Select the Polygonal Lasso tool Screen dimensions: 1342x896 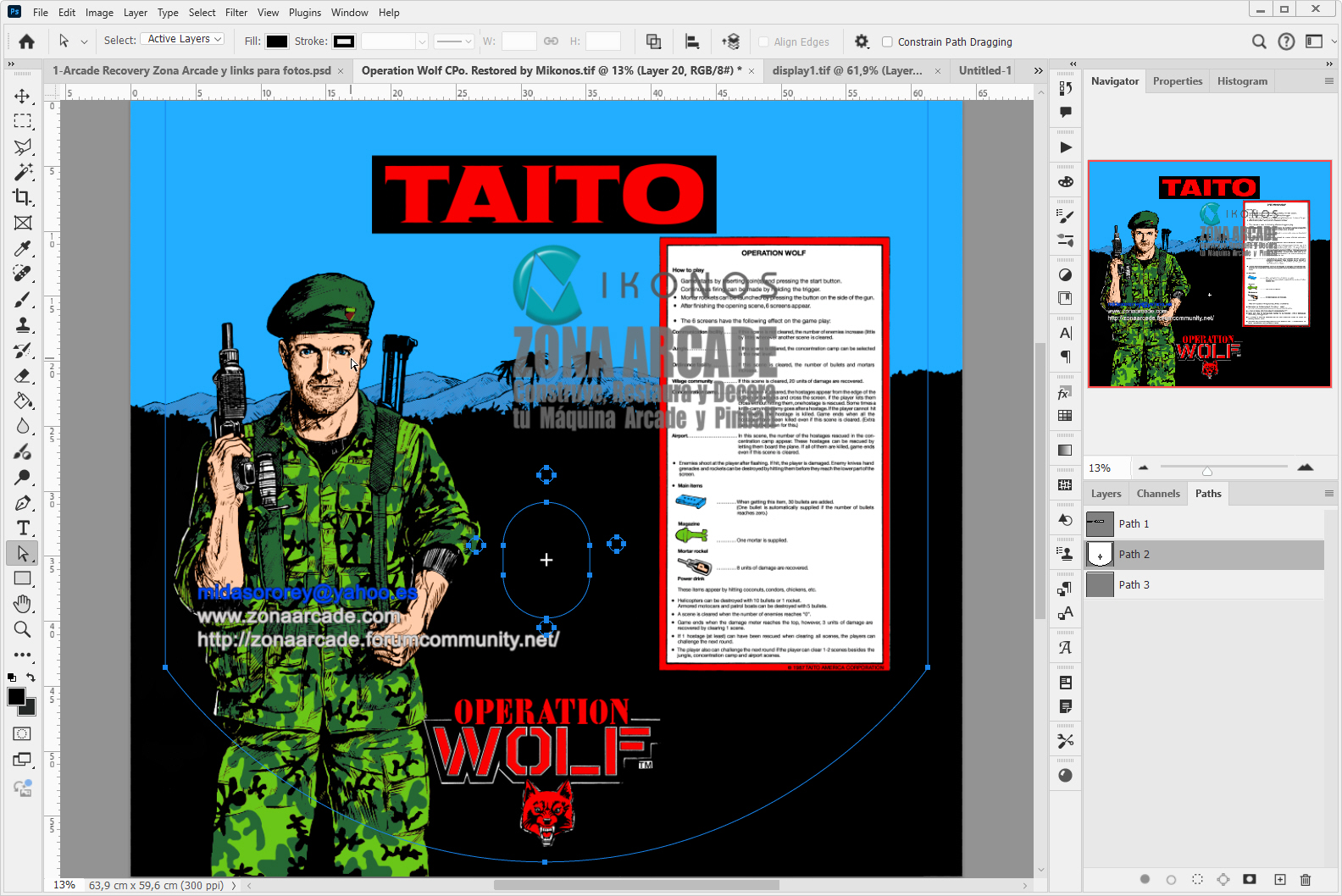(23, 147)
